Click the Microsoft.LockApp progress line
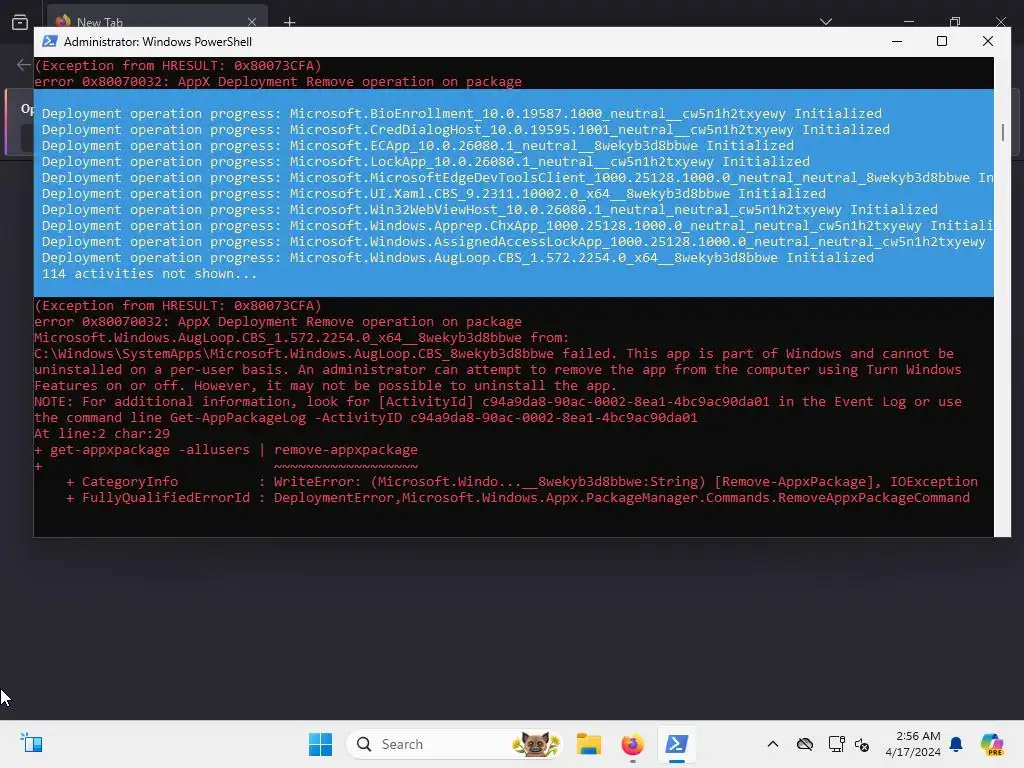 (426, 161)
